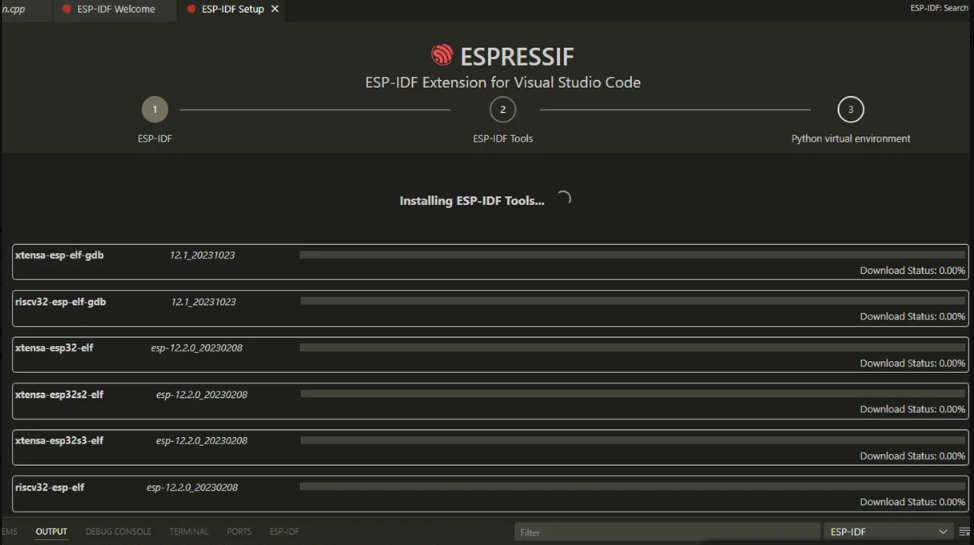Click the loading spinner beside Installing text
Screen dimensions: 974x545
point(564,199)
